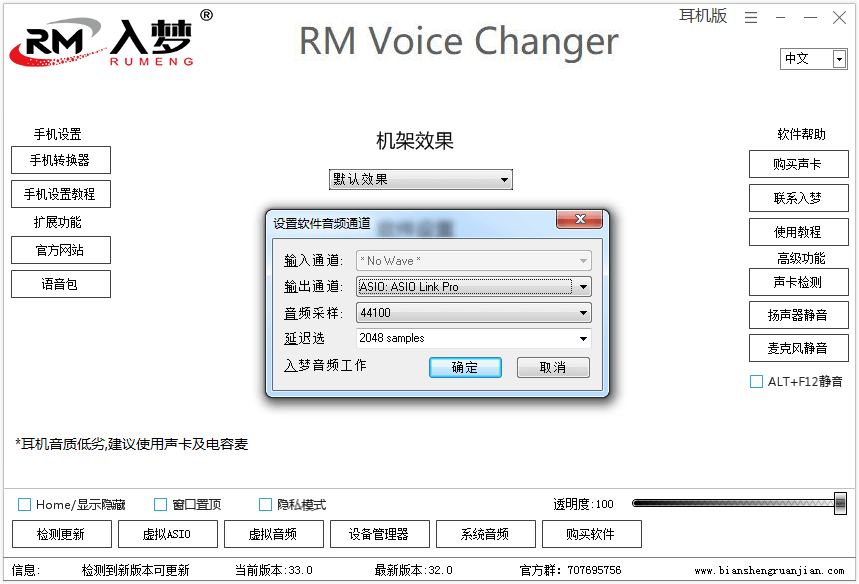This screenshot has width=859, height=584.
Task: Open the 输入通道 No Wave dropdown
Action: [474, 261]
